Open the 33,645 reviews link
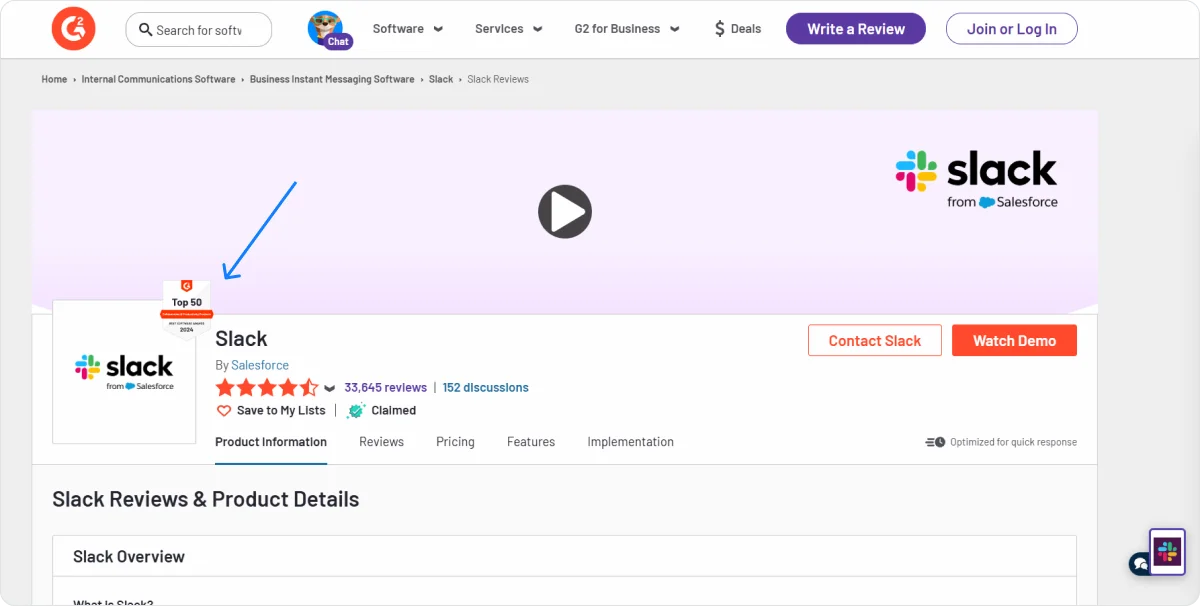1200x607 pixels. pyautogui.click(x=385, y=388)
